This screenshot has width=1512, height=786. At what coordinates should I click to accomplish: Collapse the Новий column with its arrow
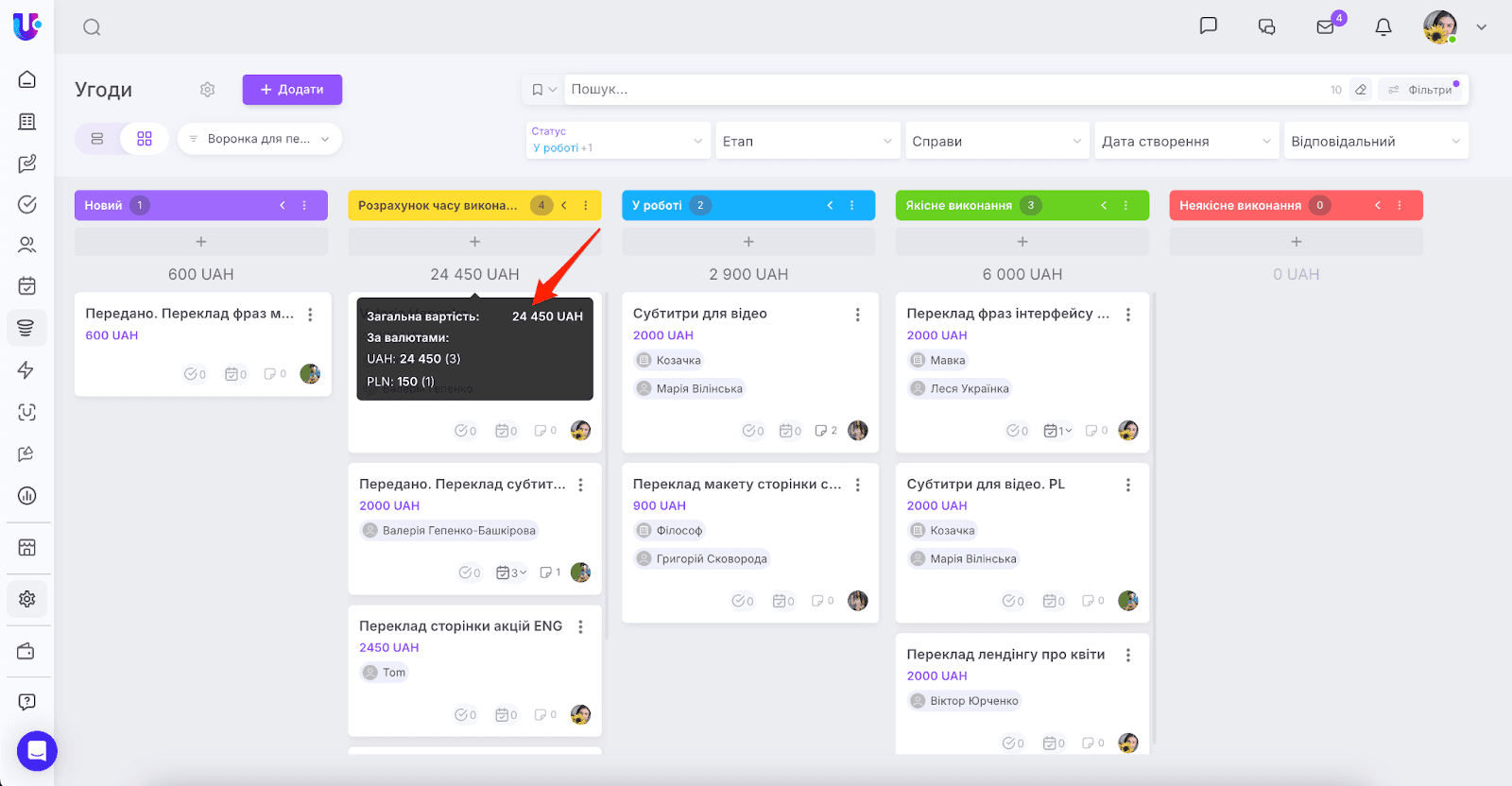[282, 205]
